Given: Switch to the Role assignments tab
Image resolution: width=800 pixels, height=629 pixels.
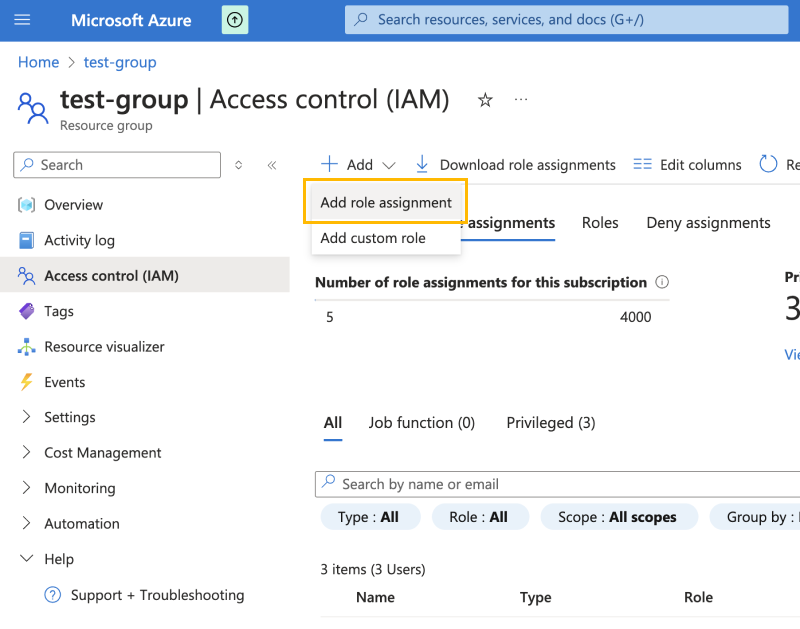Looking at the screenshot, I should click(x=508, y=223).
